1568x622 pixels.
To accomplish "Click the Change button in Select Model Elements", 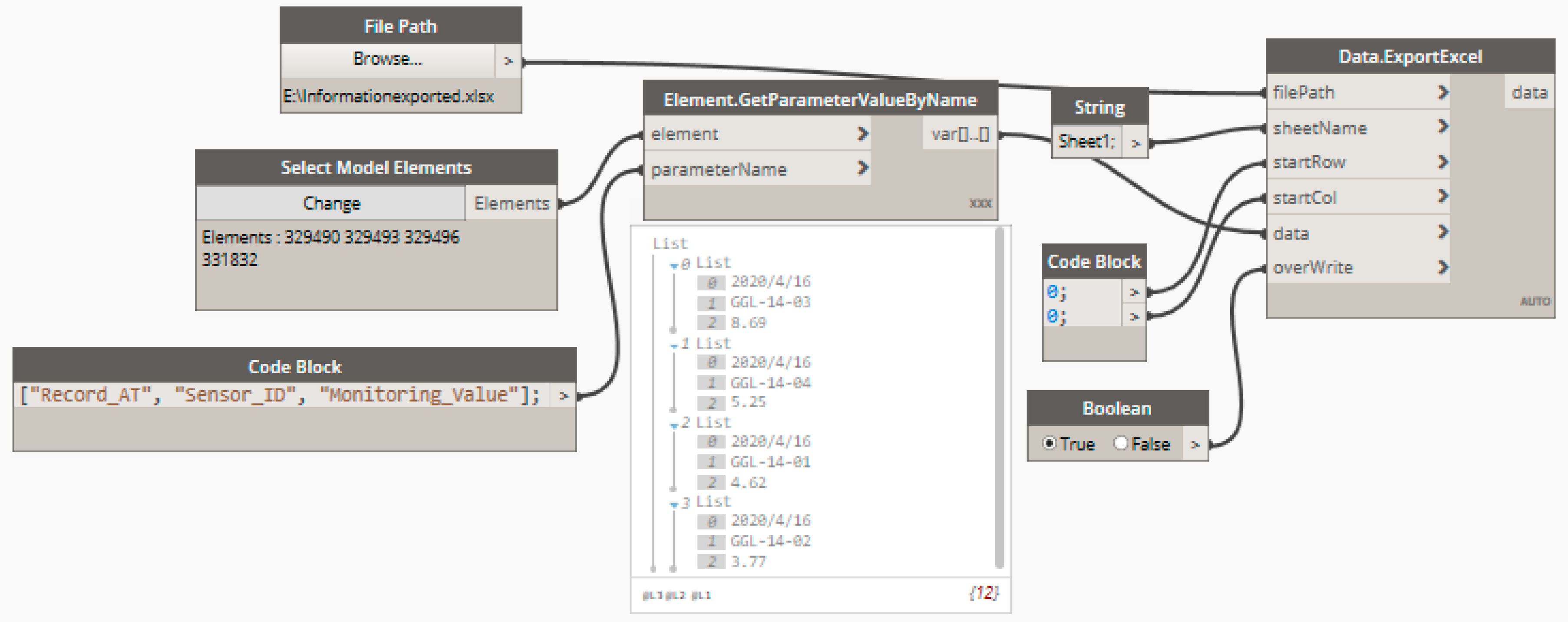I will click(331, 203).
